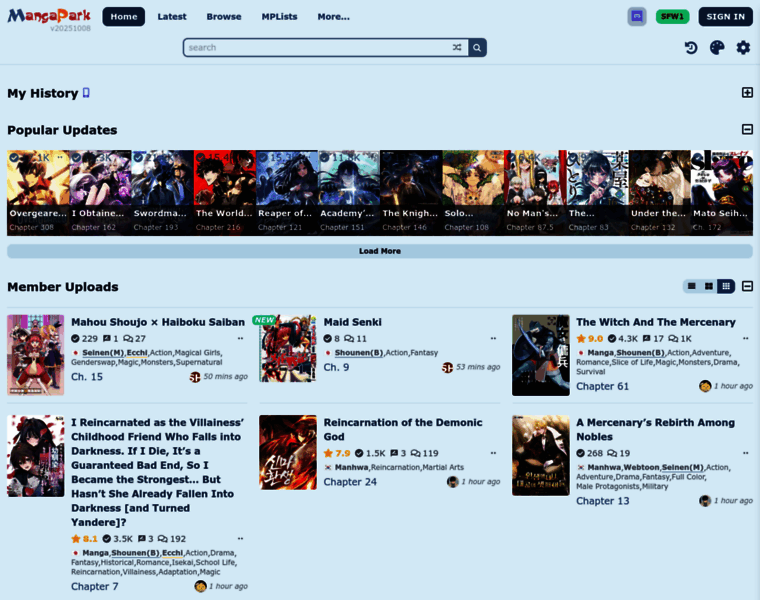This screenshot has width=760, height=600.
Task: Open Mato Seihei popular update thumbnail
Action: click(722, 193)
